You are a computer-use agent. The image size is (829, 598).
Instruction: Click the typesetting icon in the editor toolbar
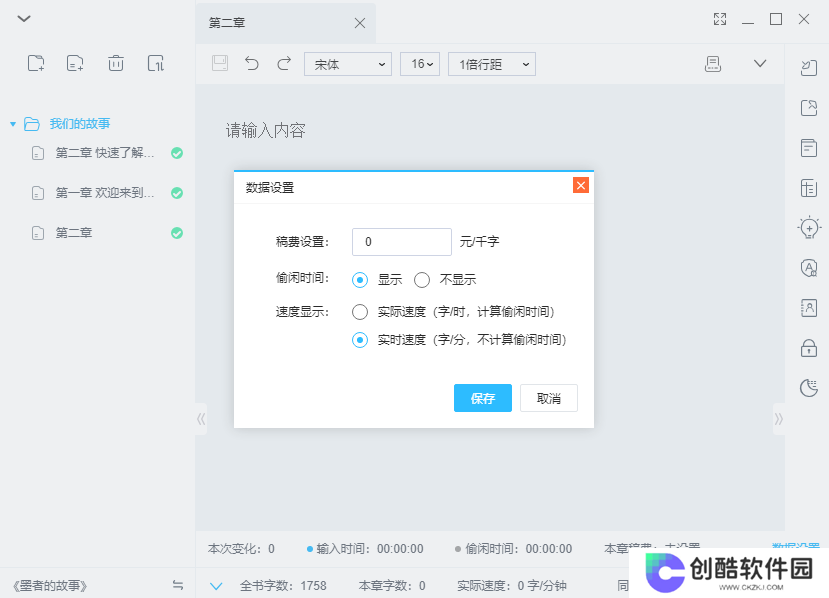(713, 64)
